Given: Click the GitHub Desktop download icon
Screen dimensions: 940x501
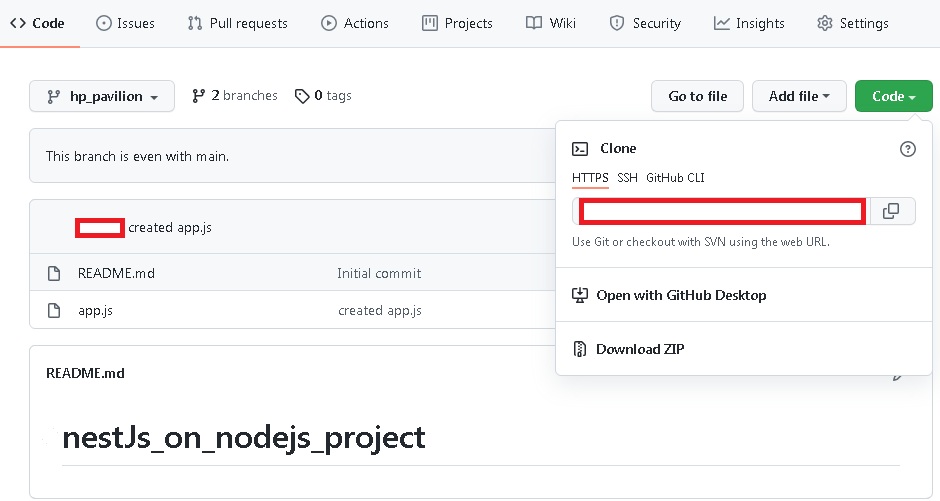Looking at the screenshot, I should coord(580,295).
